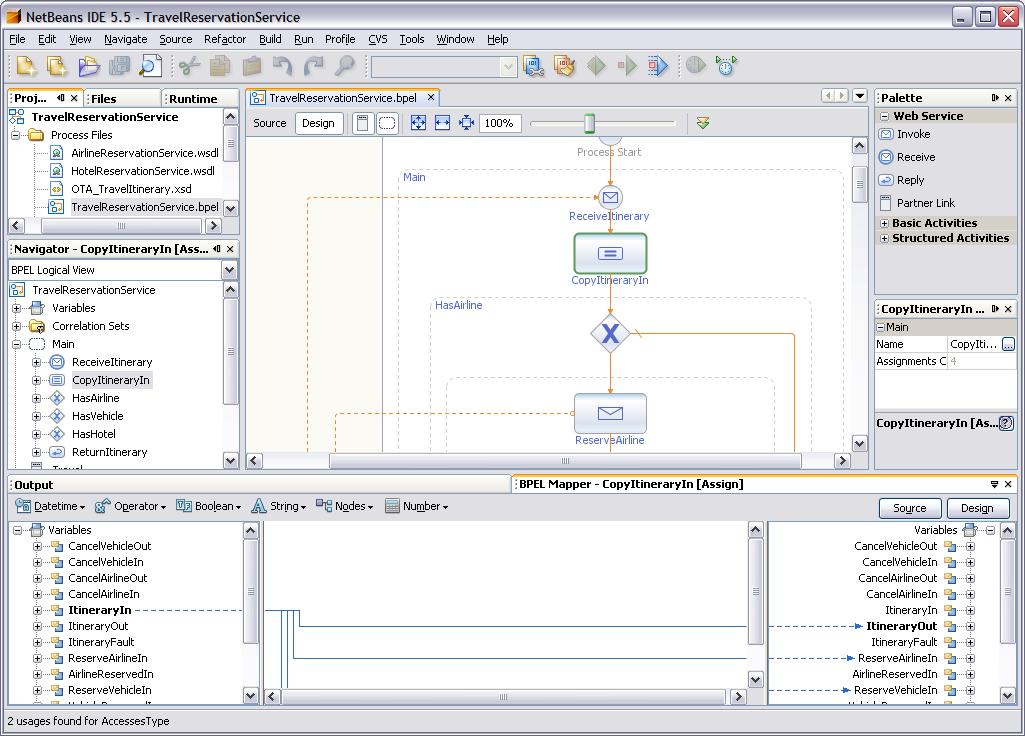Click the Validate XML icon beside zoom slider
Screen dimensions: 1025x736
[703, 123]
